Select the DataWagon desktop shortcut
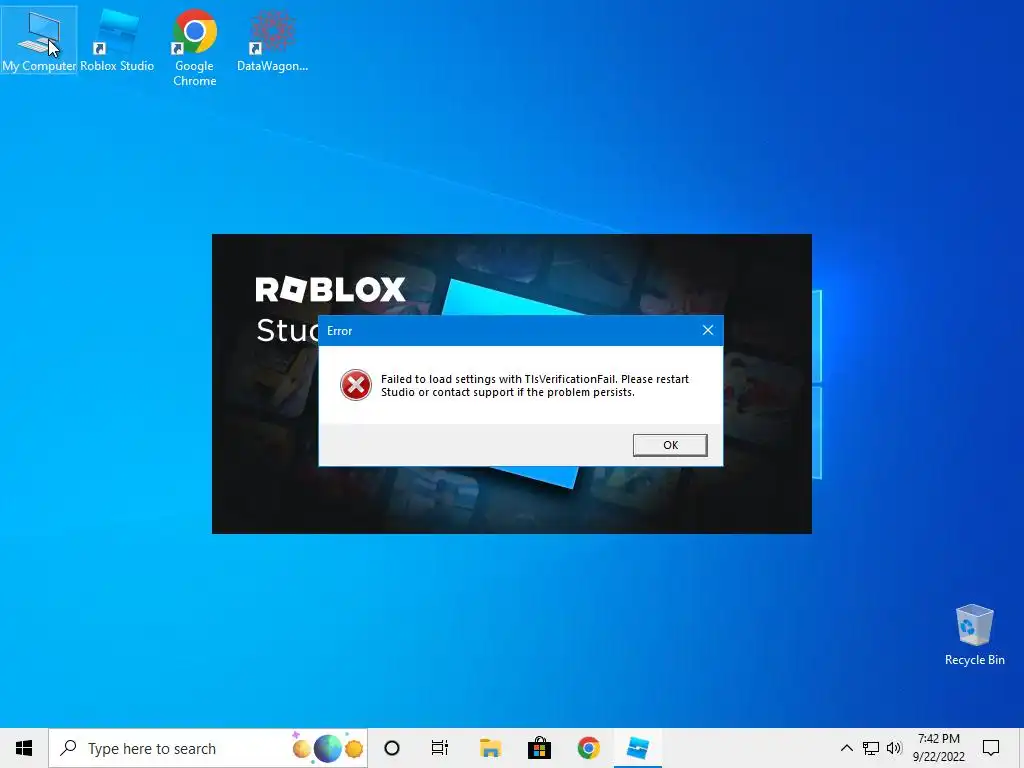The width and height of the screenshot is (1024, 768). pos(272,40)
